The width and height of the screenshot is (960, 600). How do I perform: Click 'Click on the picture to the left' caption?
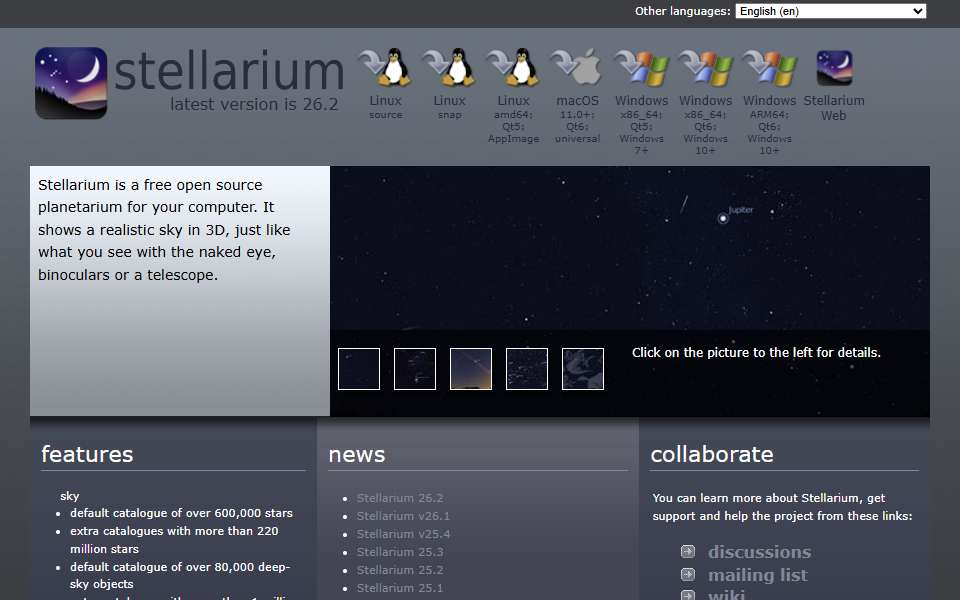click(x=756, y=353)
